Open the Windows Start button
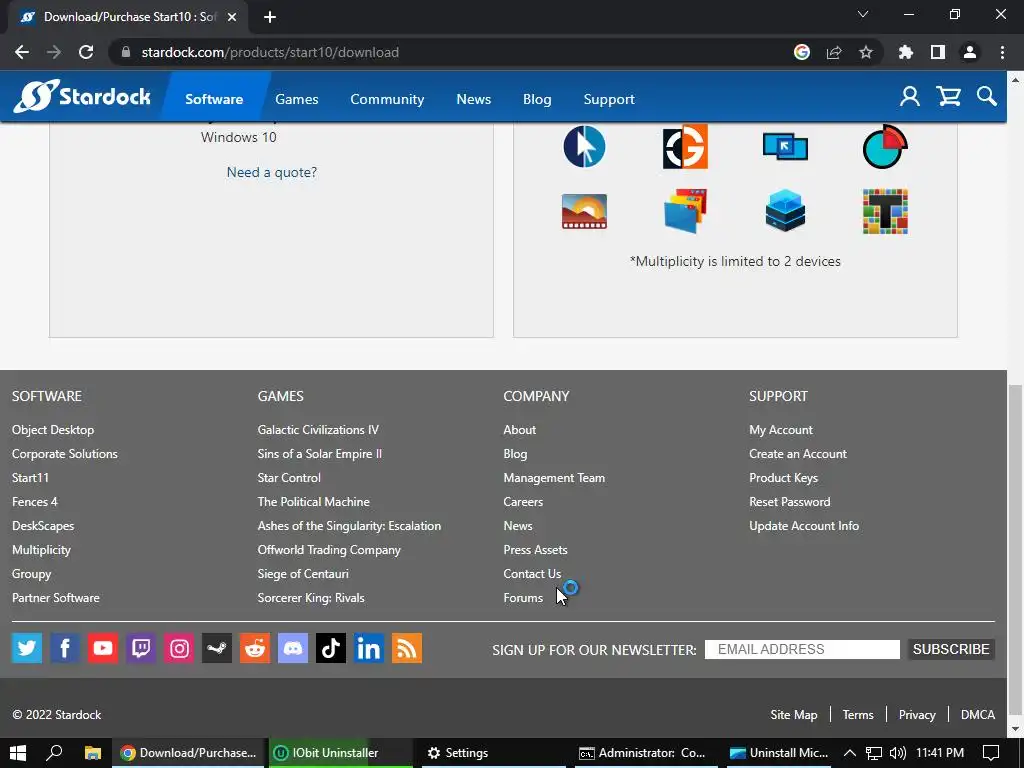Screen dimensions: 1024x768 [x=18, y=753]
